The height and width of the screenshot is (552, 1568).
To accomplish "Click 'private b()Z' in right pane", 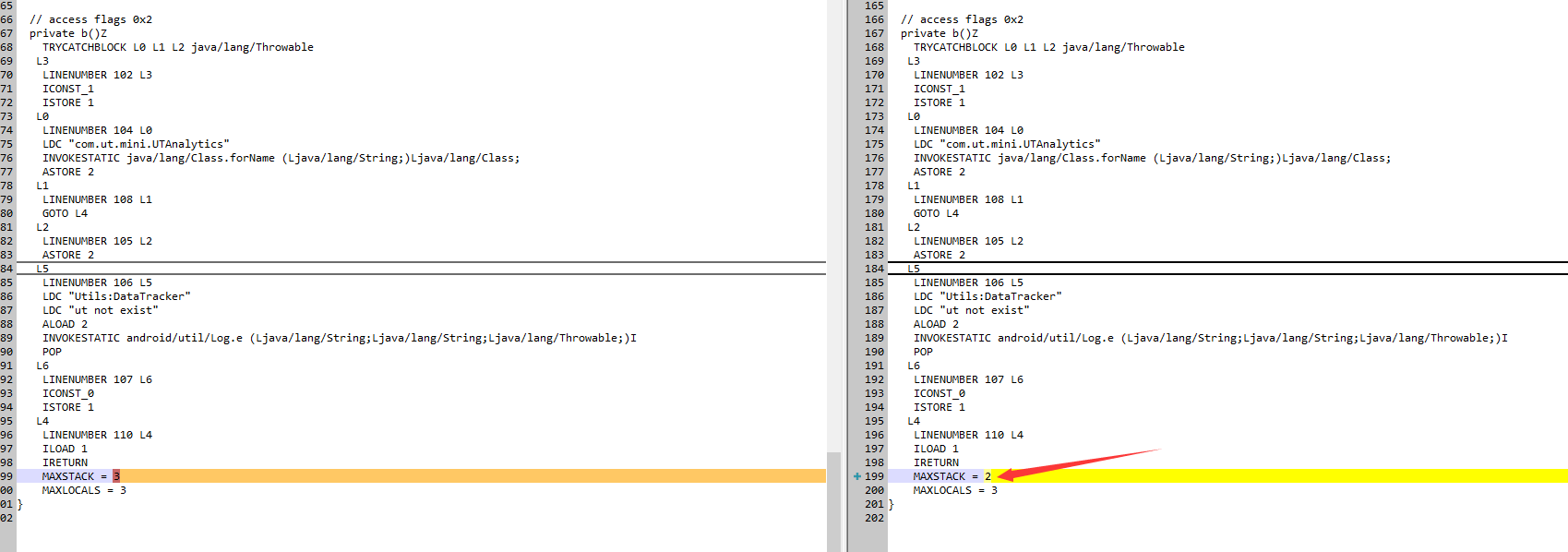I will point(940,33).
